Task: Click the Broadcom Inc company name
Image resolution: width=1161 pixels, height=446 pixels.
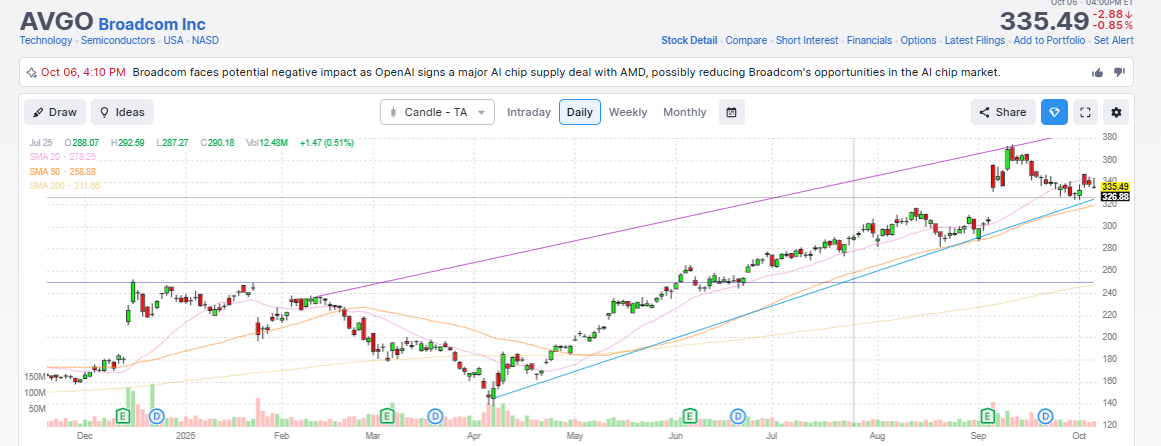Action: pos(152,24)
